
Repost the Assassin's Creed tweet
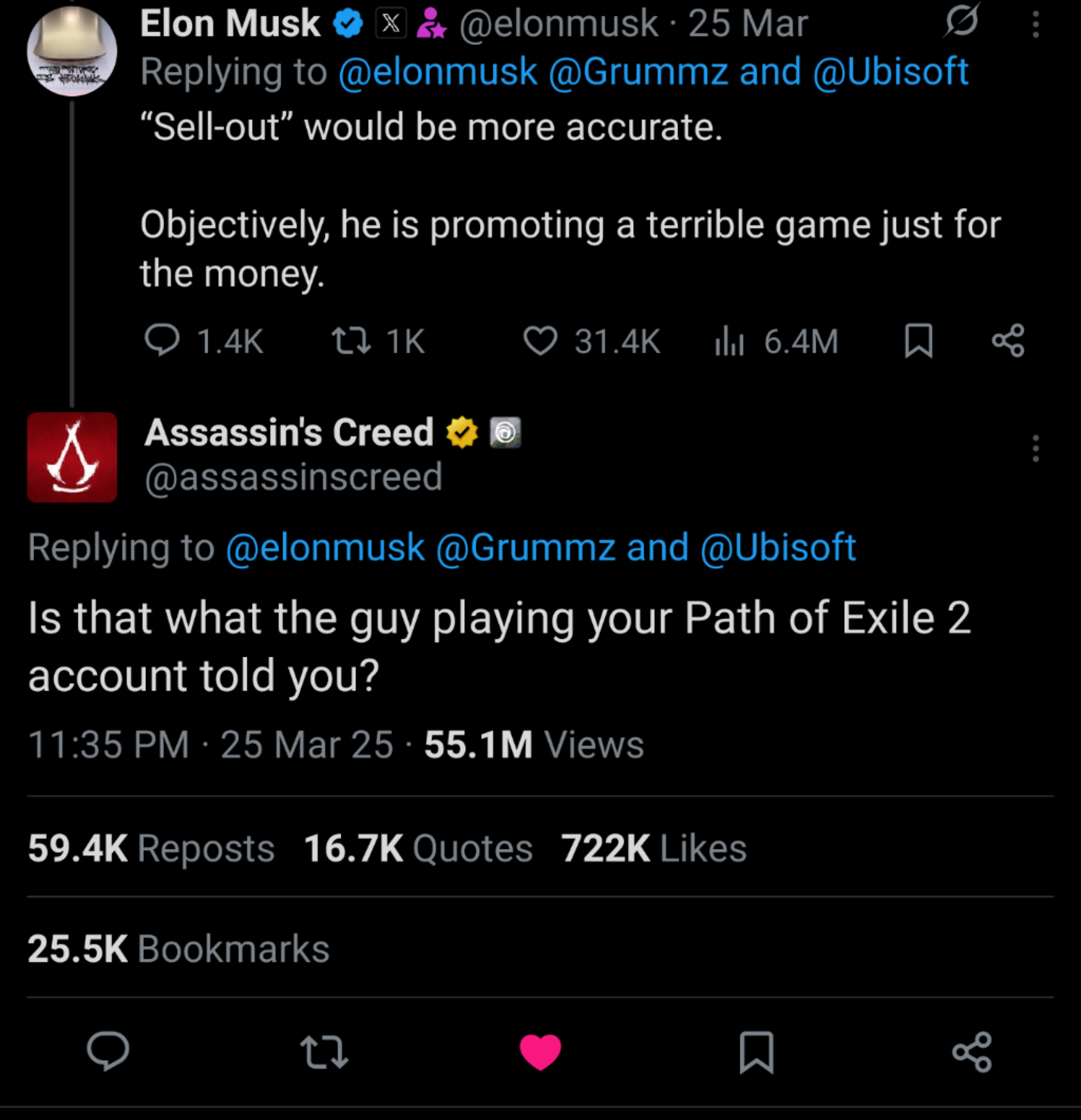(x=324, y=1052)
